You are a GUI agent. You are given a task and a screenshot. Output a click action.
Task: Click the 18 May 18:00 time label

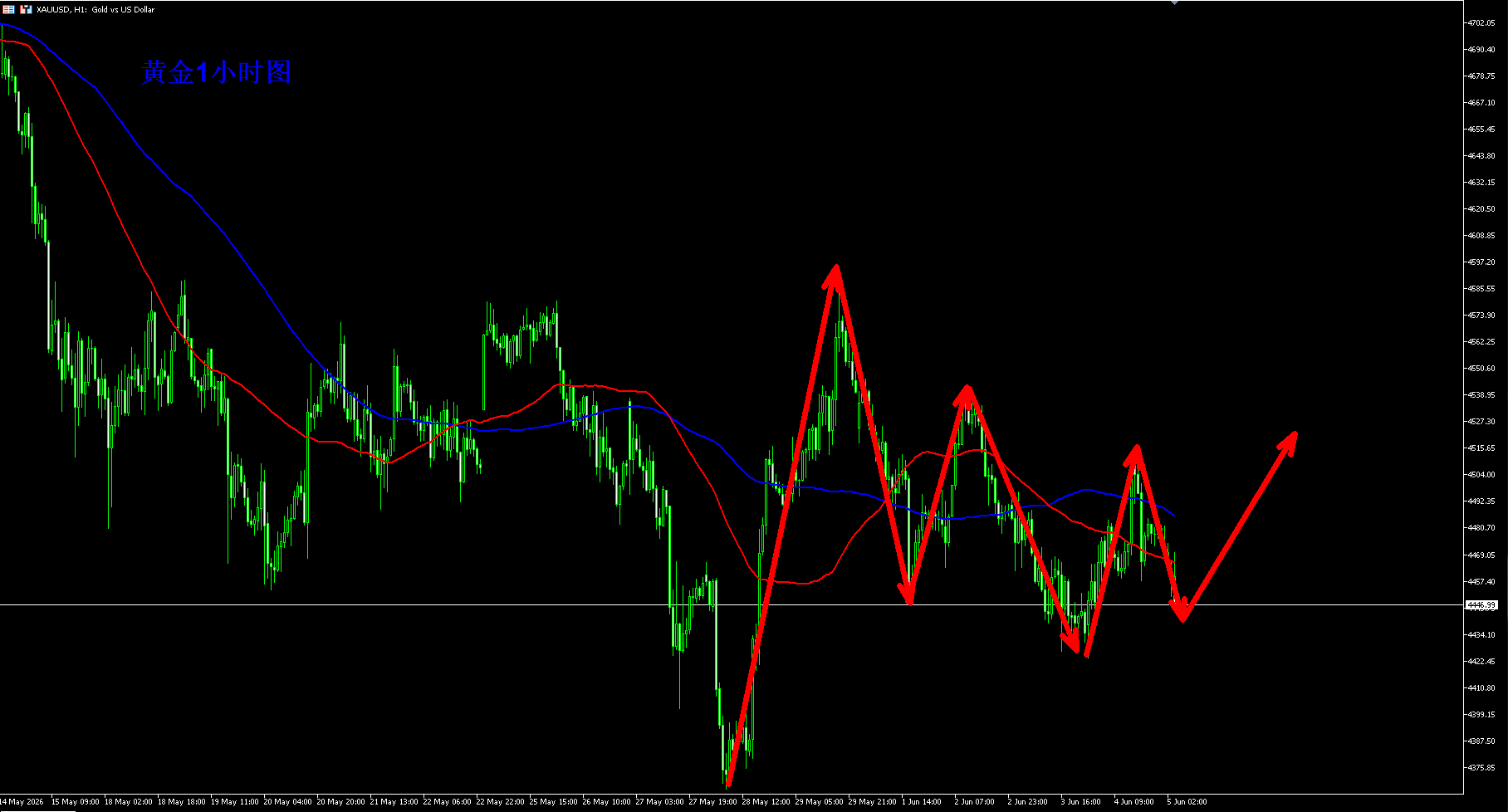tap(181, 802)
